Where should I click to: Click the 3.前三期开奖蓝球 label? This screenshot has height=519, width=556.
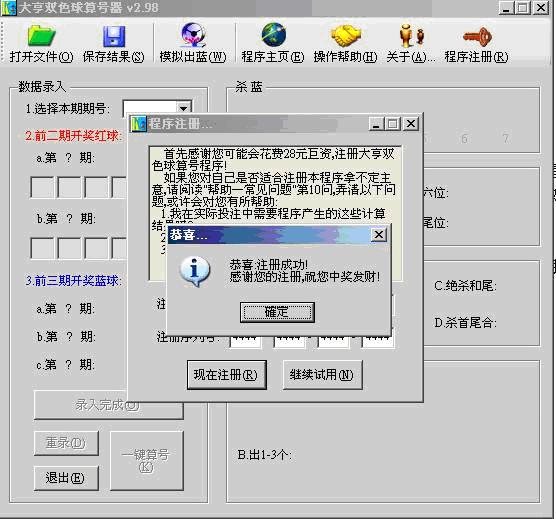[x=73, y=281]
